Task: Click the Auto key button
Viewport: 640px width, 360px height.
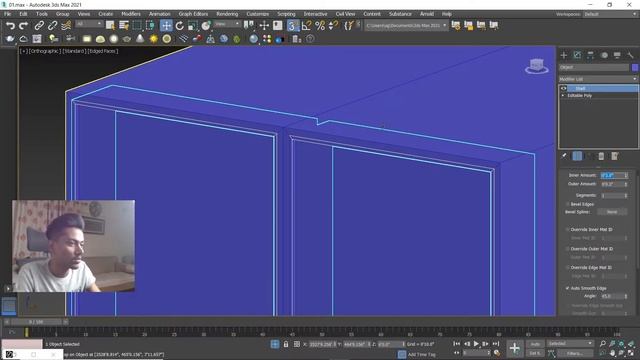Action: 535,344
